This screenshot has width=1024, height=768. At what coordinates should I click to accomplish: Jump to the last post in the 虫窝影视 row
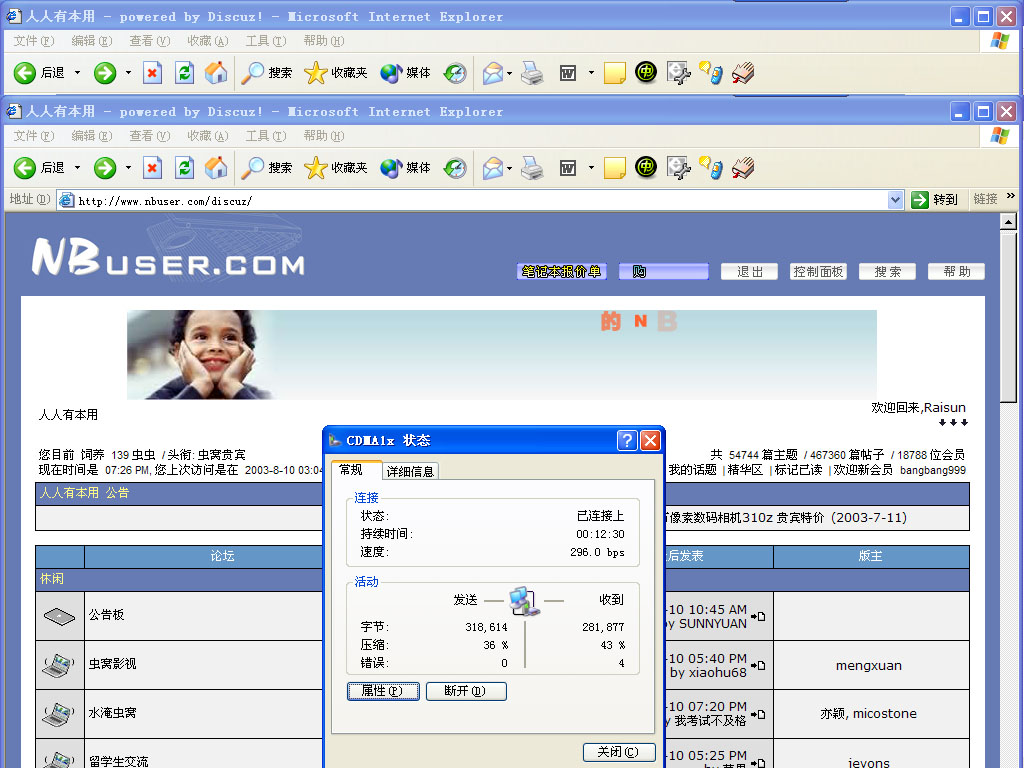point(758,665)
